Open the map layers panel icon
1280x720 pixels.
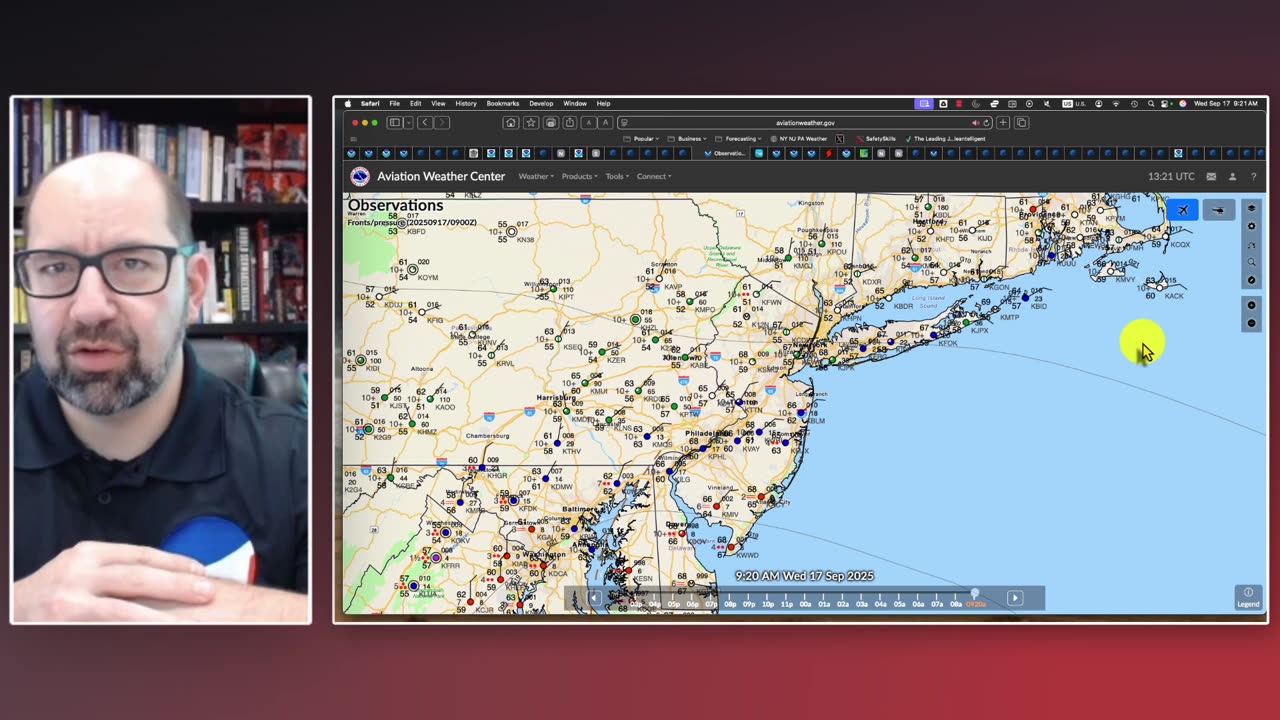coord(1251,209)
